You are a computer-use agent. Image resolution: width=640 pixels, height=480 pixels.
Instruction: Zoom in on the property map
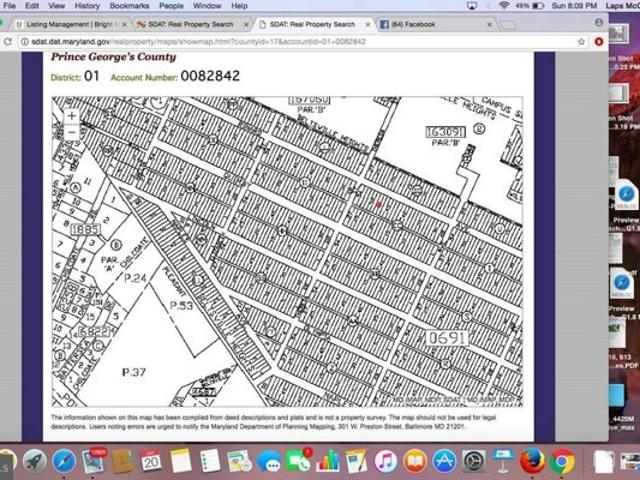[71, 116]
